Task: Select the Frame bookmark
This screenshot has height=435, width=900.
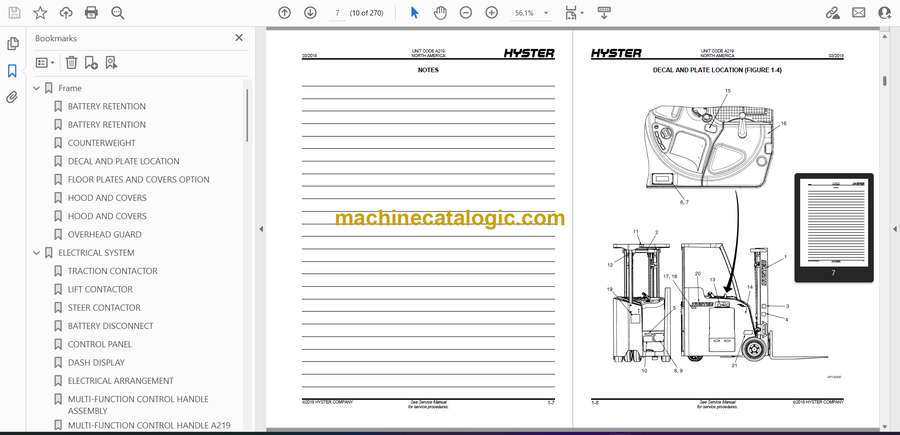Action: [x=70, y=88]
